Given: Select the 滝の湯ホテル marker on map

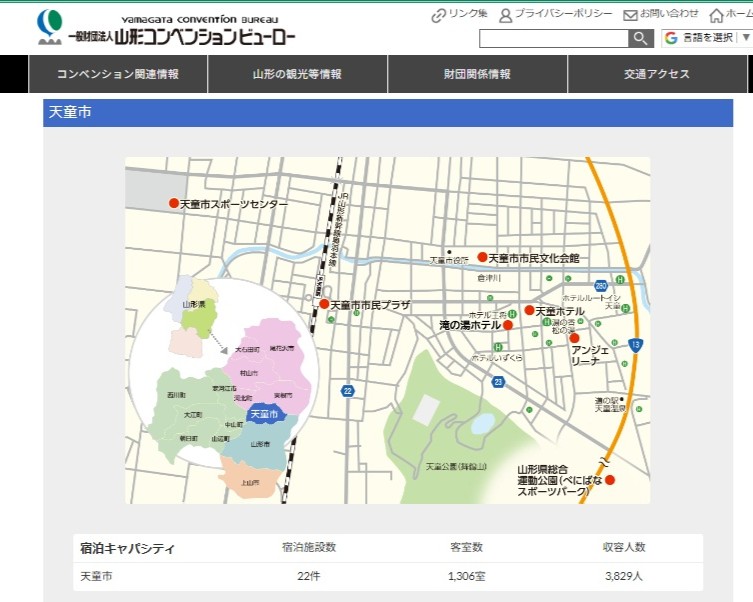Looking at the screenshot, I should [508, 325].
